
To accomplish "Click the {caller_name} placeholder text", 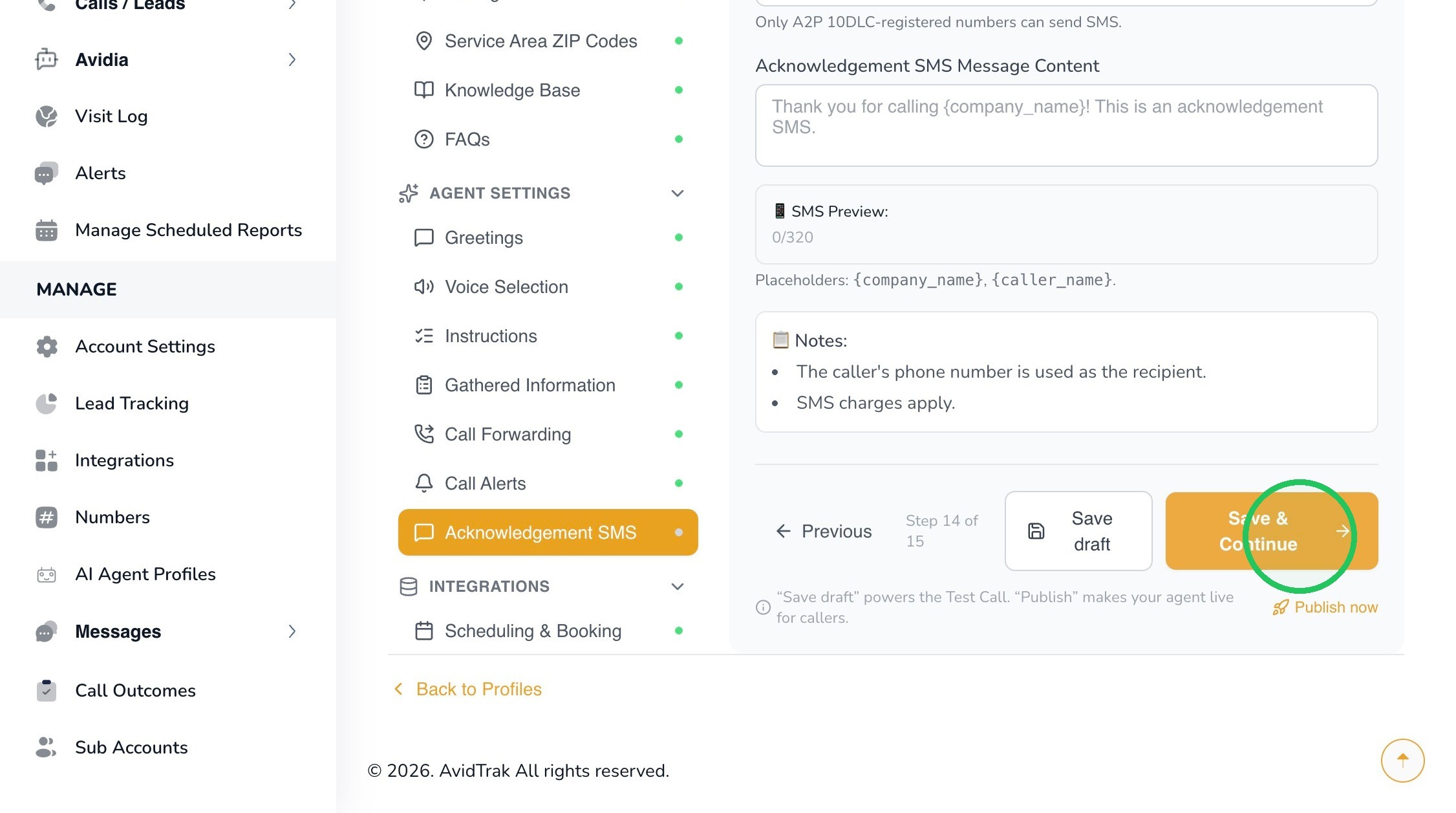I will pos(1052,280).
